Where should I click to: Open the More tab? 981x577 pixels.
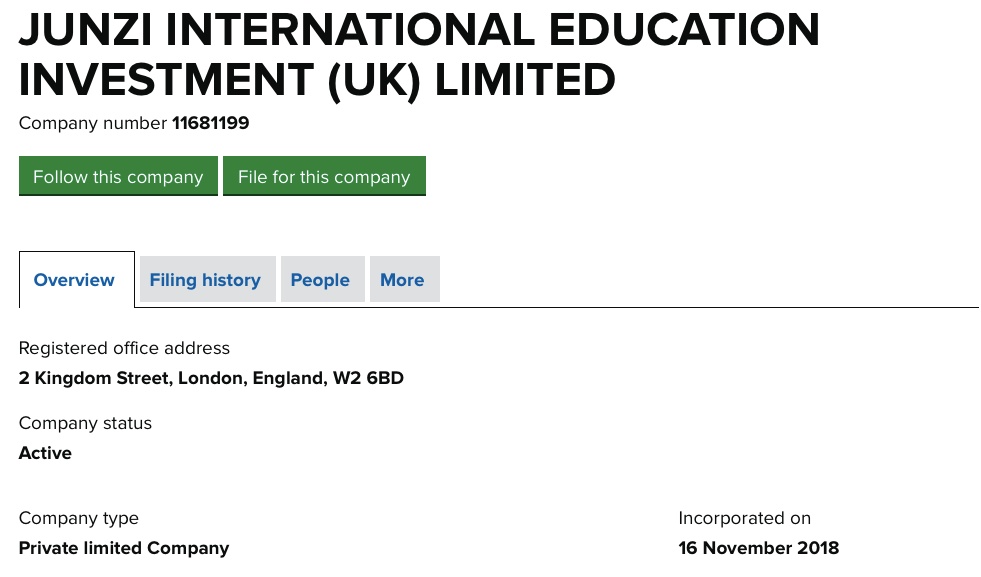402,280
